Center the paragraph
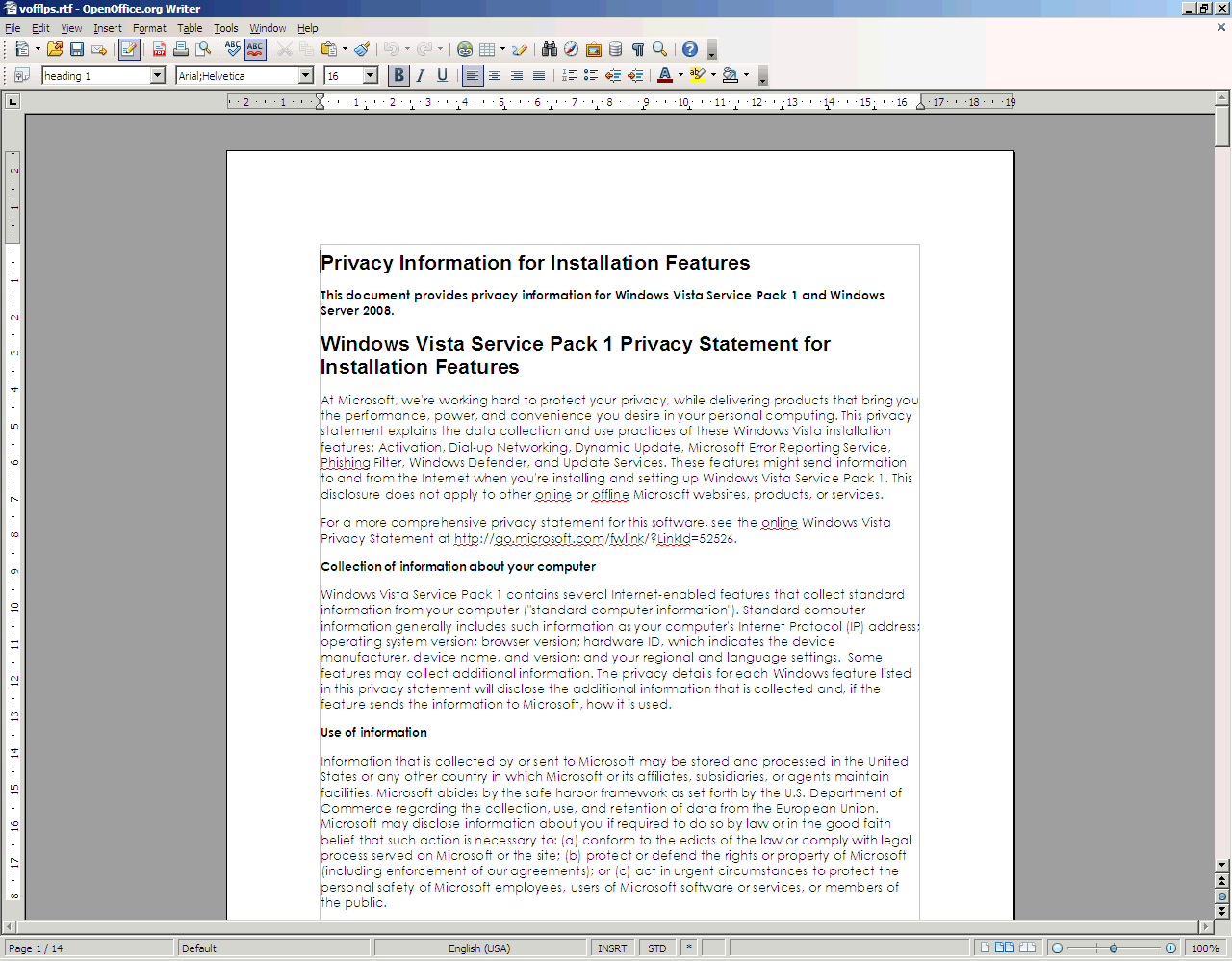1232x961 pixels. tap(495, 75)
